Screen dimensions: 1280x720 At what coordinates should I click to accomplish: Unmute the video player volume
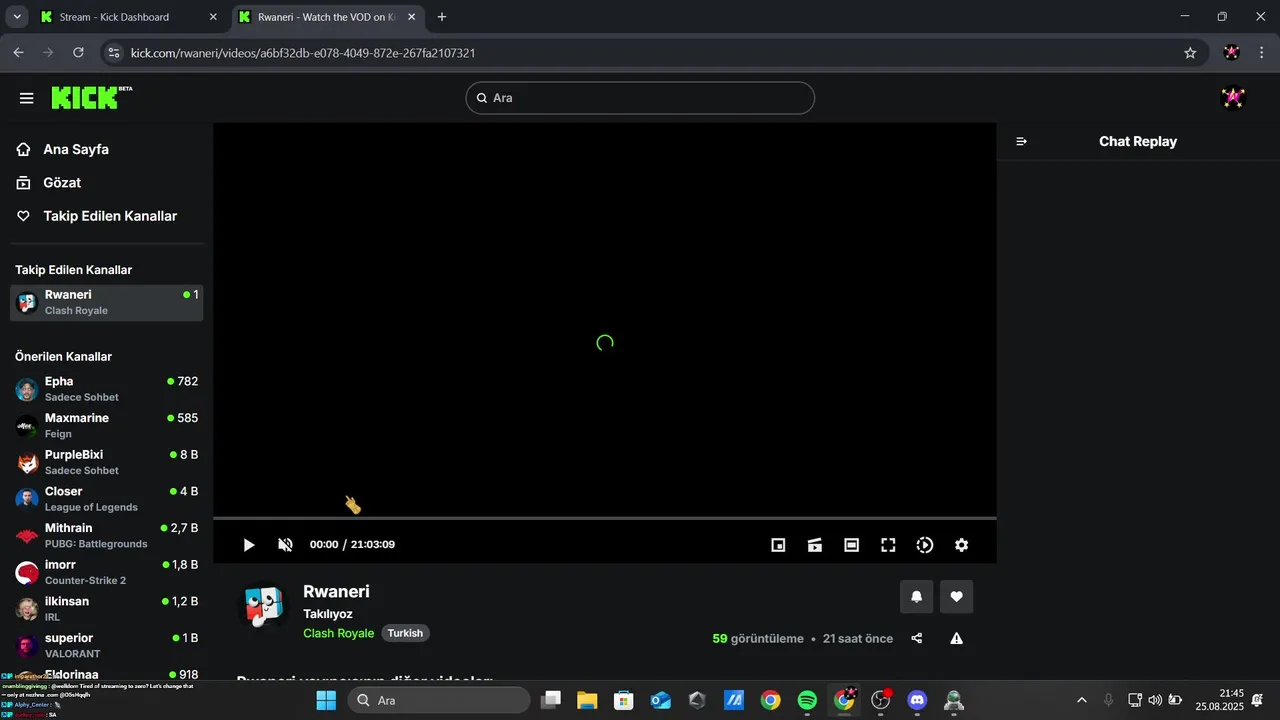click(285, 545)
